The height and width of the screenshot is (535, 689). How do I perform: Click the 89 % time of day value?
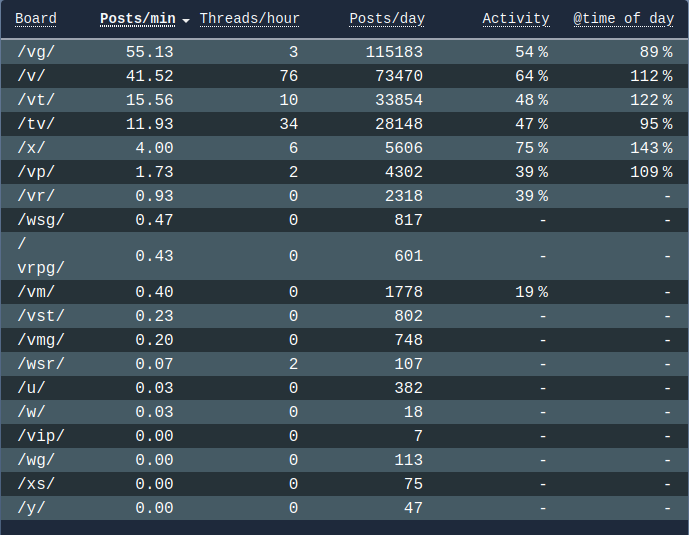click(x=656, y=52)
